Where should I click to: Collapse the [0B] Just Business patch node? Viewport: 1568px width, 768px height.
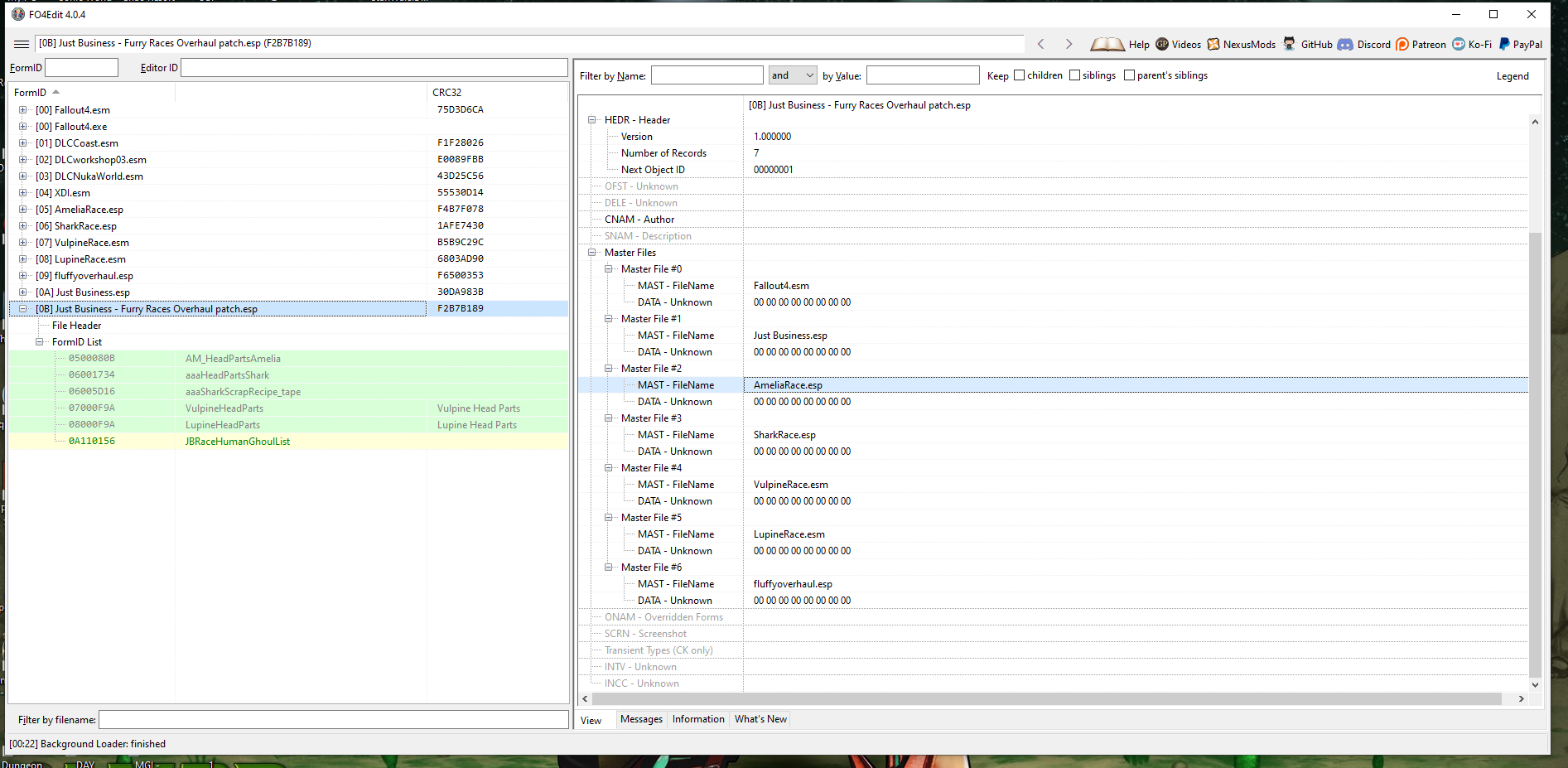[22, 308]
